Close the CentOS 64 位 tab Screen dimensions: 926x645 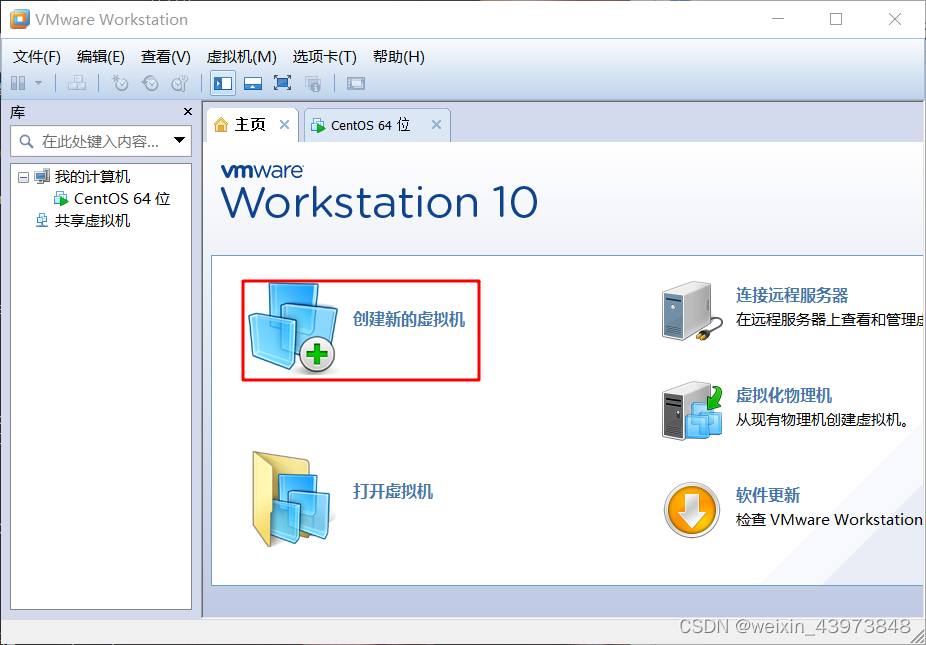pyautogui.click(x=436, y=125)
